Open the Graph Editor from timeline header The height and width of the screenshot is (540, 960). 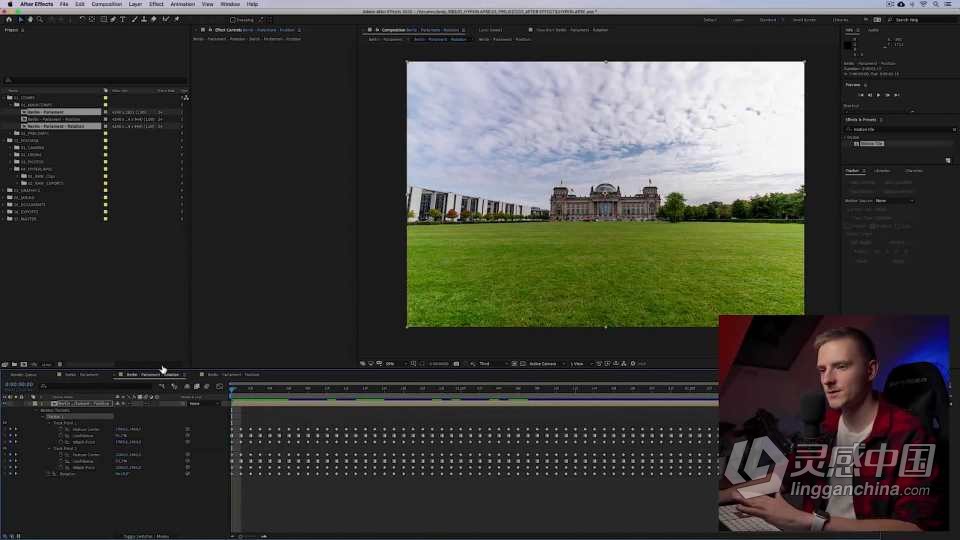point(220,386)
